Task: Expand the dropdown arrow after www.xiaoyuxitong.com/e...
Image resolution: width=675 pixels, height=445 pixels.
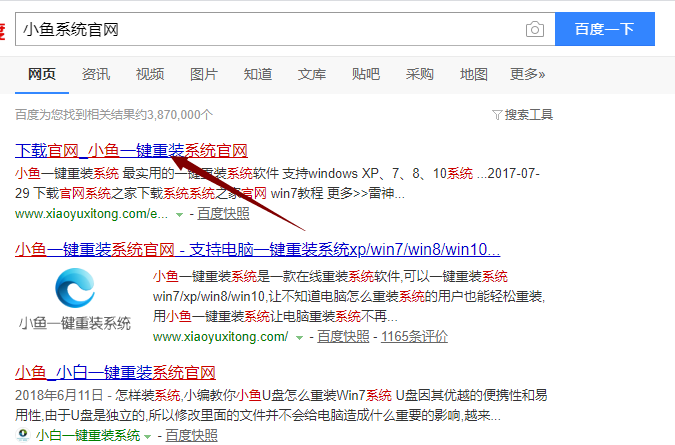Action: tap(180, 214)
